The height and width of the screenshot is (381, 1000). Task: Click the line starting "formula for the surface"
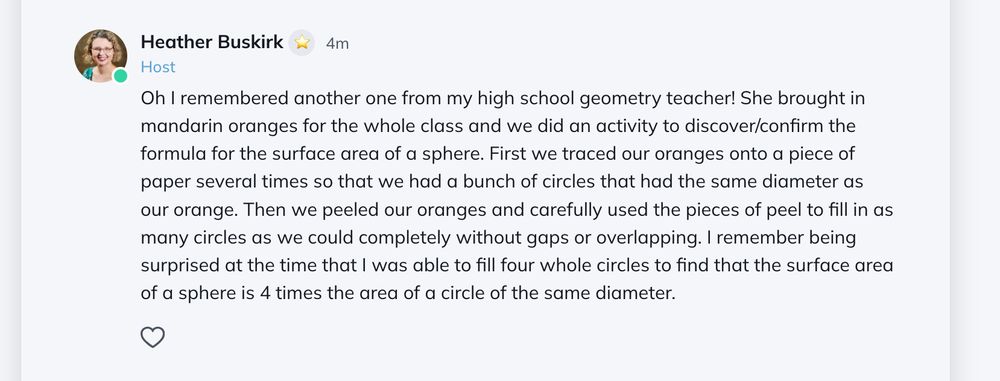pos(497,154)
